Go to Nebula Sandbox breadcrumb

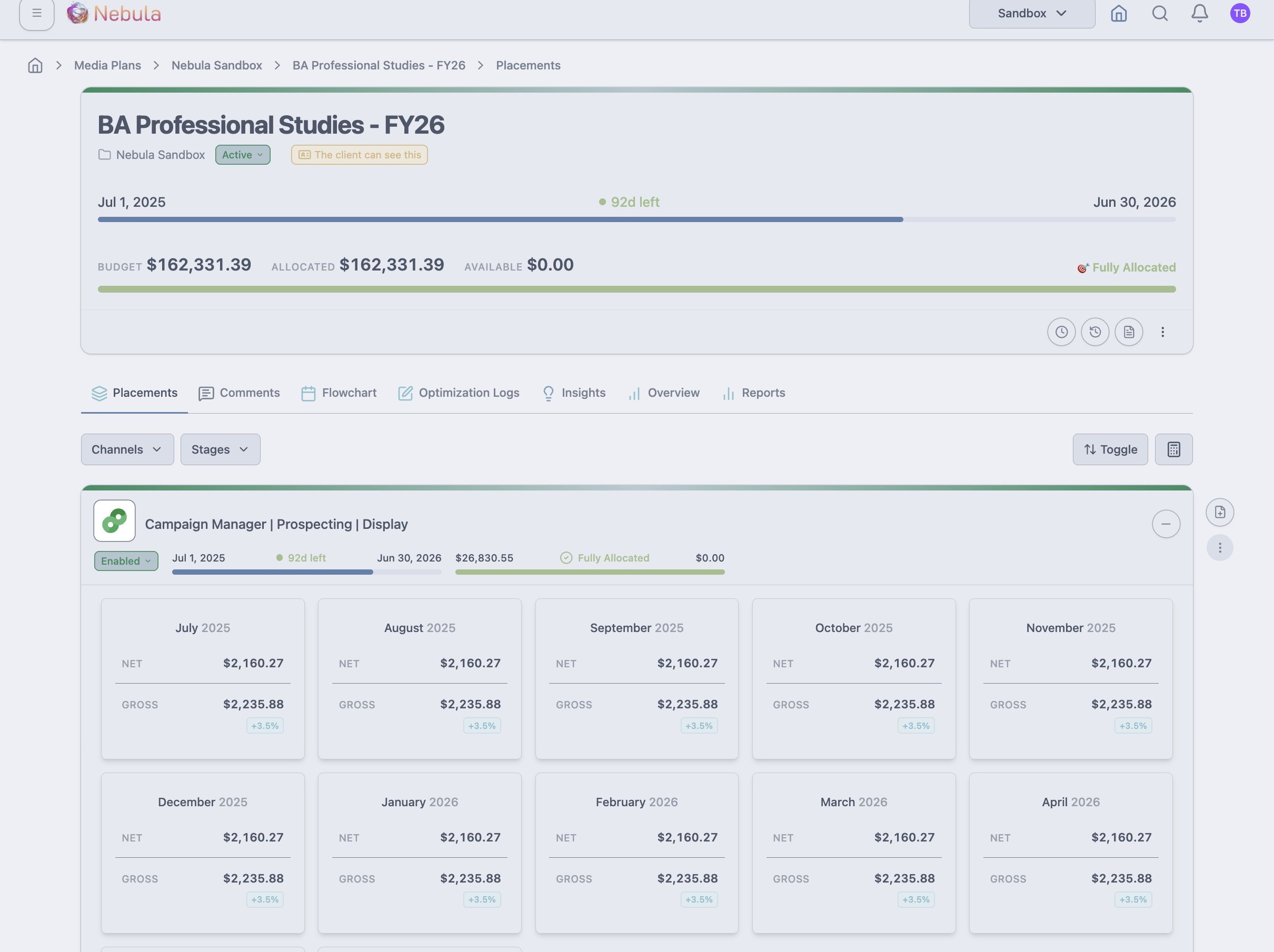(x=216, y=66)
